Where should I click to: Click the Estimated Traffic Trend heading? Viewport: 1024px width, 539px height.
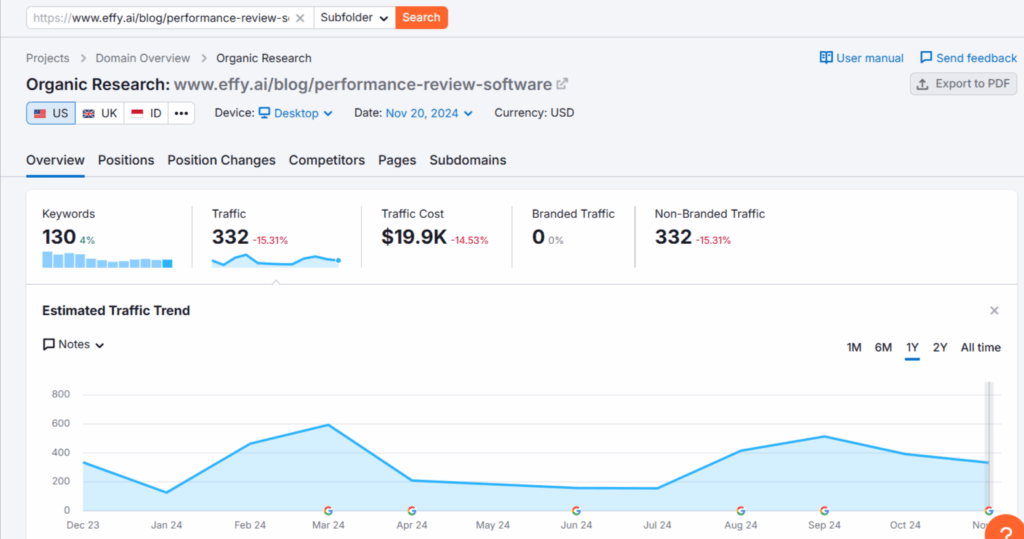coord(116,310)
